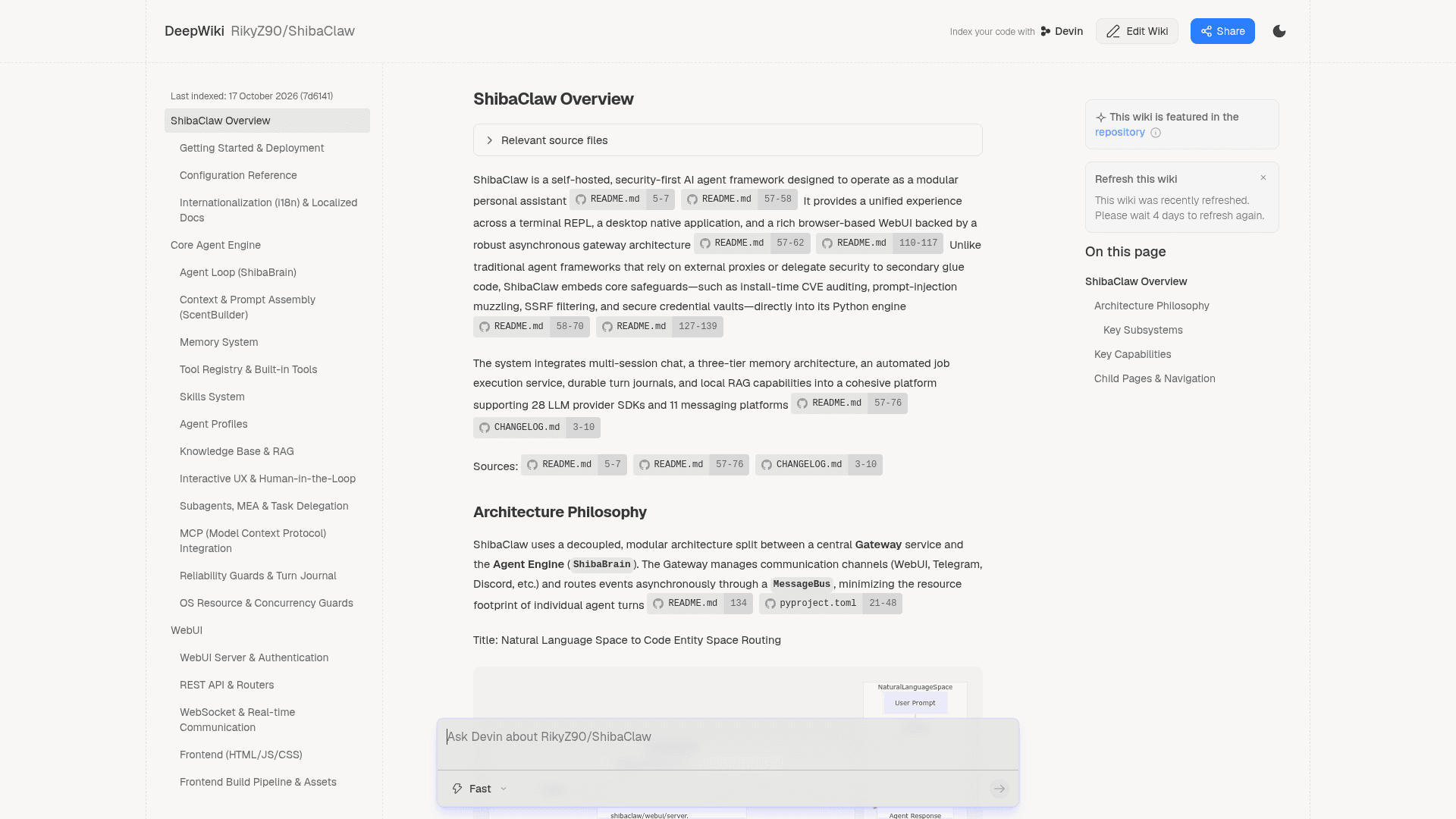1456x819 pixels.
Task: Open README.md 57-62 source reference
Action: point(752,243)
